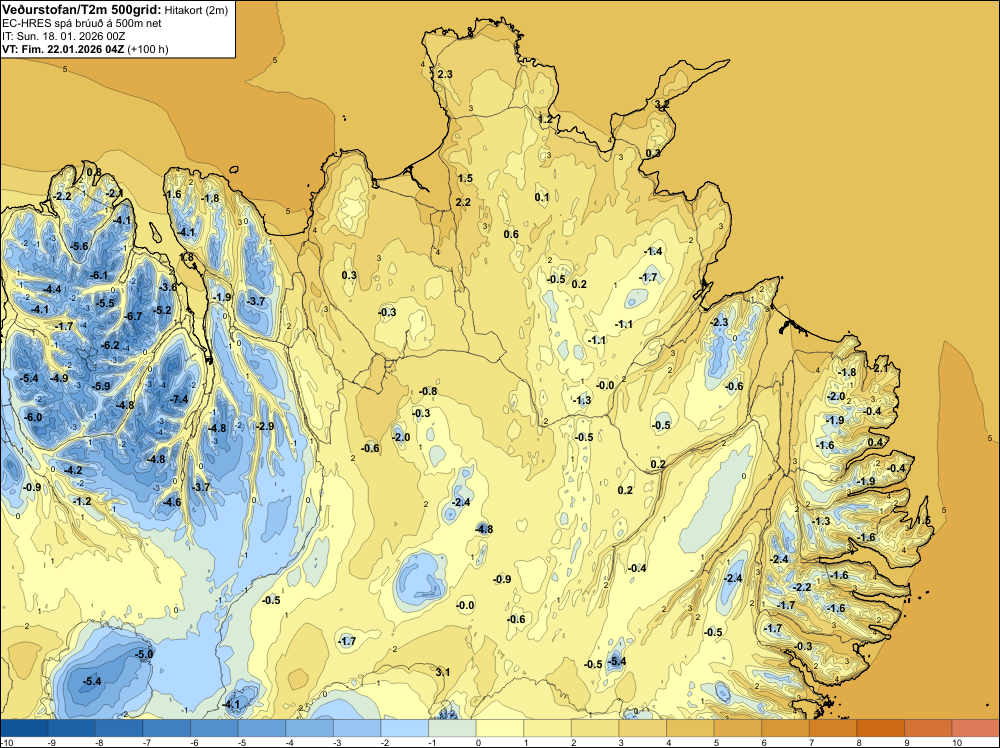Click the 'Hitakort (2m)' subtitle text
This screenshot has height=748, width=1000.
coord(196,10)
